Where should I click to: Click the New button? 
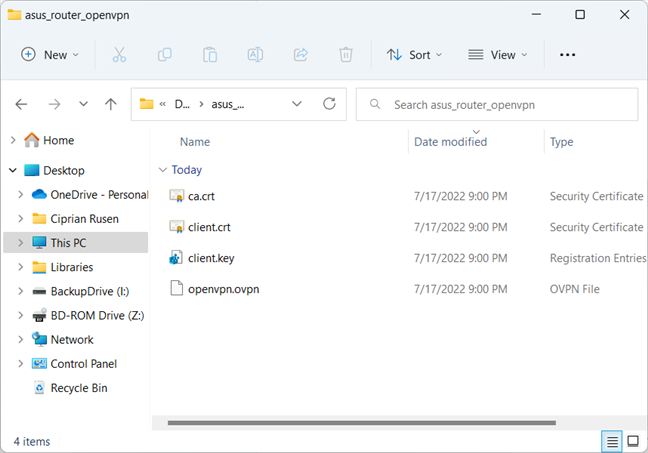(50, 55)
